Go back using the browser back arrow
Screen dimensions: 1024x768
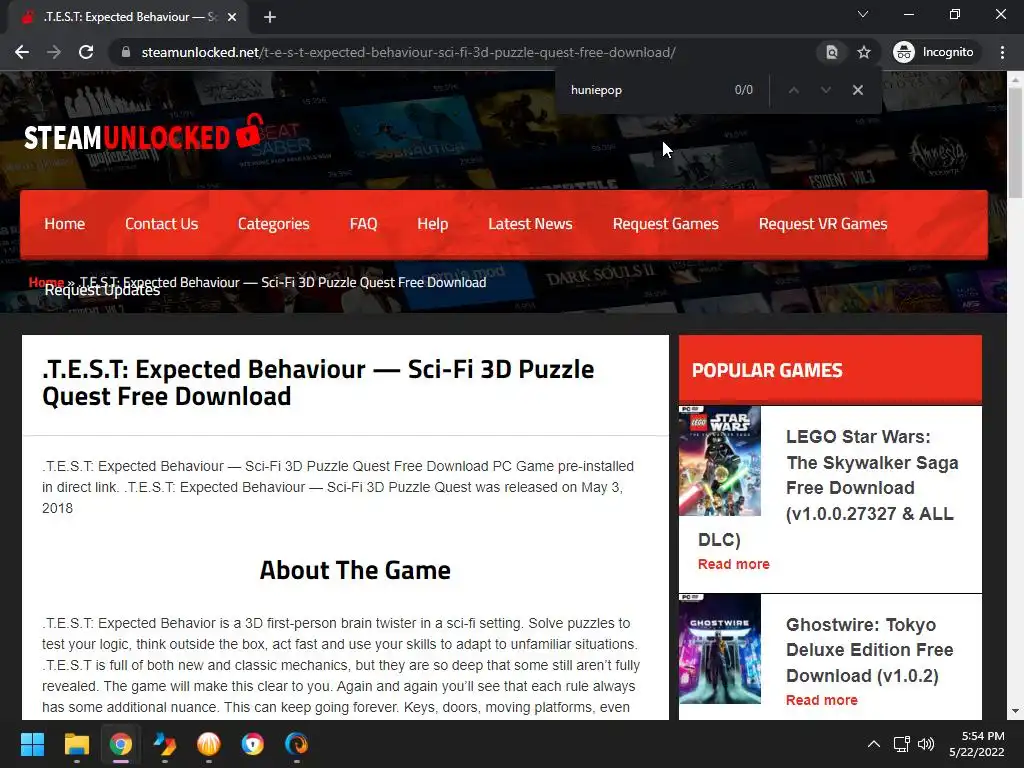(22, 52)
